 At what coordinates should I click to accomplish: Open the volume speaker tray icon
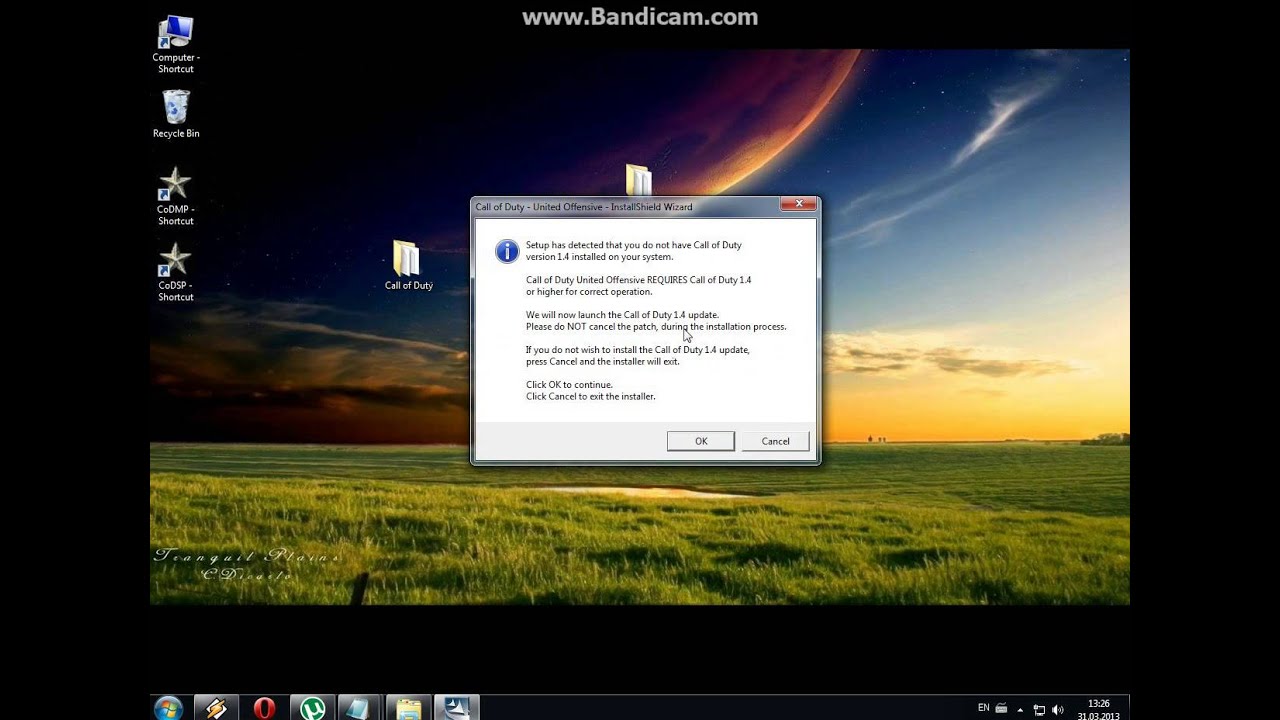(x=1058, y=709)
